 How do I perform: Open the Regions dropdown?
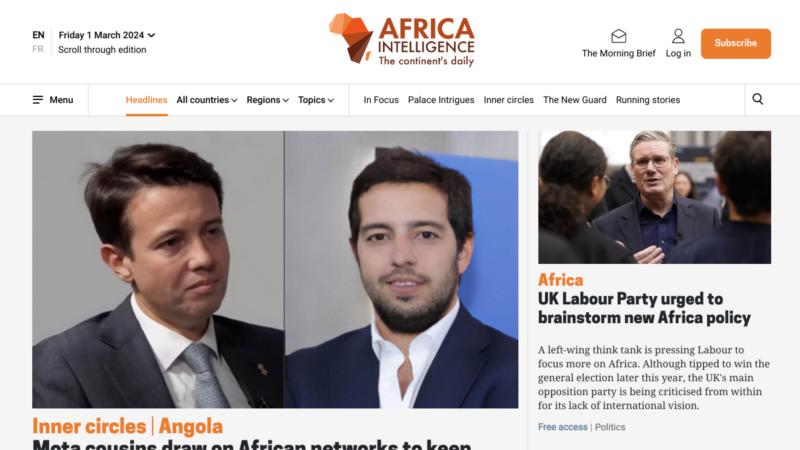(267, 100)
